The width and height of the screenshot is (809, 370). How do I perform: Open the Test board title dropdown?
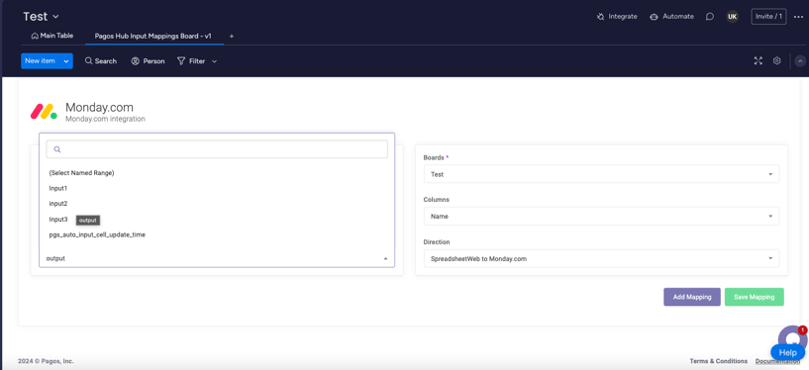click(41, 17)
